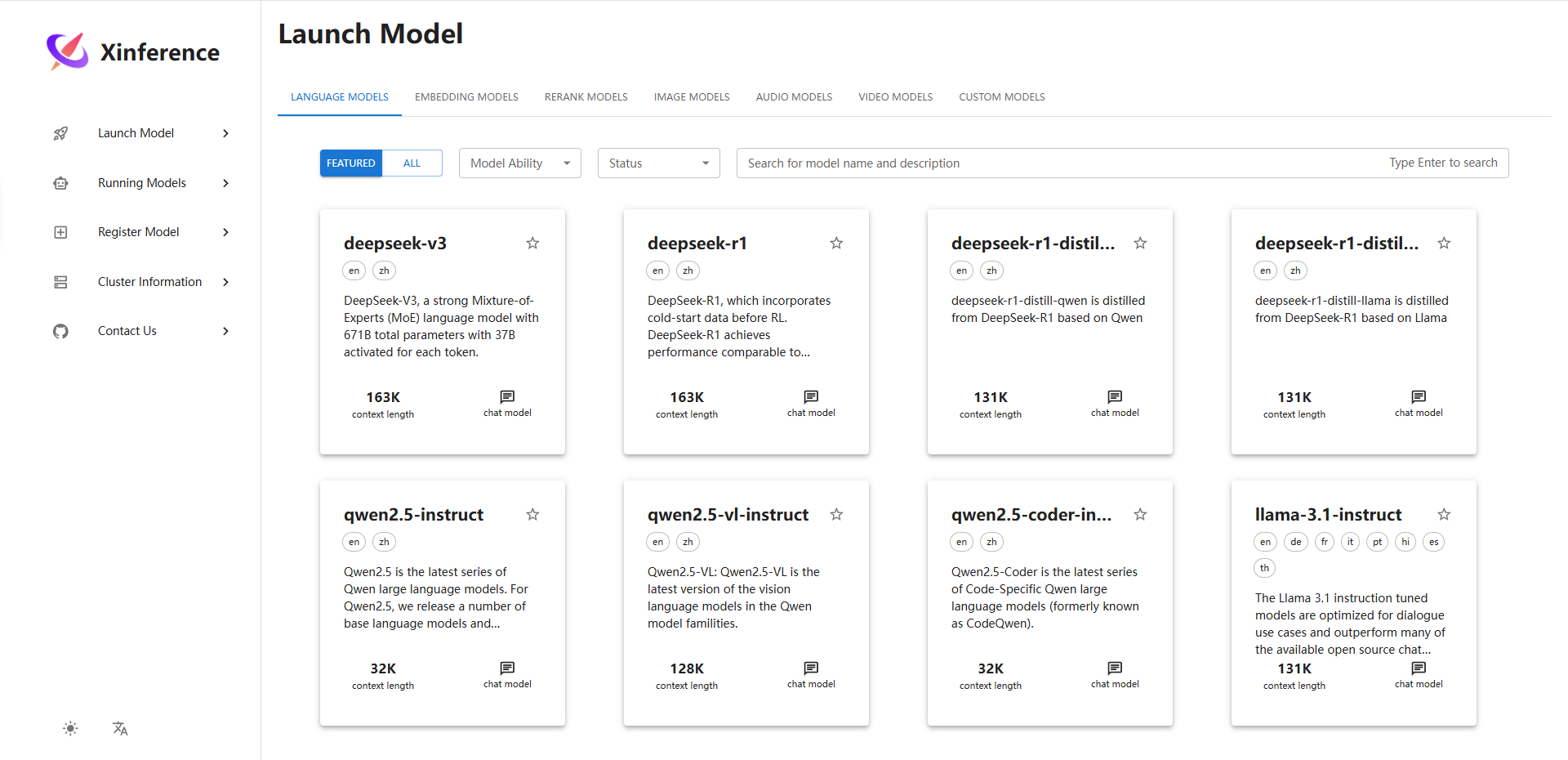
Task: Click the plus-box icon beside Register Model
Action: click(x=60, y=232)
